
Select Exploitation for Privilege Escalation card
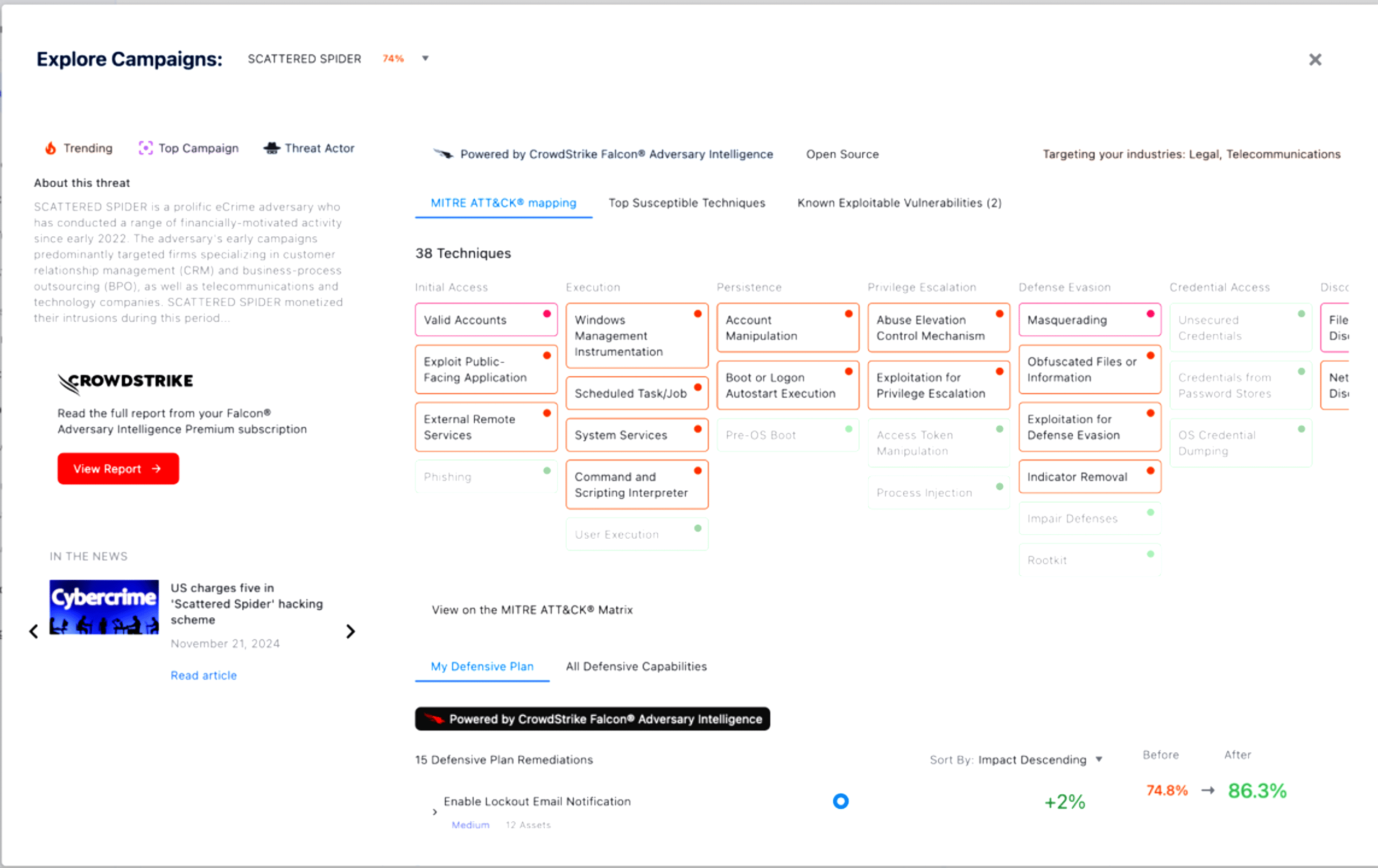pyautogui.click(x=939, y=386)
